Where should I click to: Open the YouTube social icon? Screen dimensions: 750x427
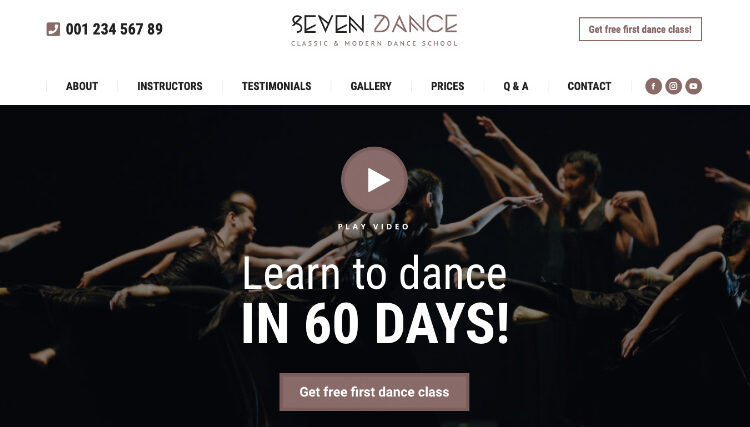pos(694,86)
